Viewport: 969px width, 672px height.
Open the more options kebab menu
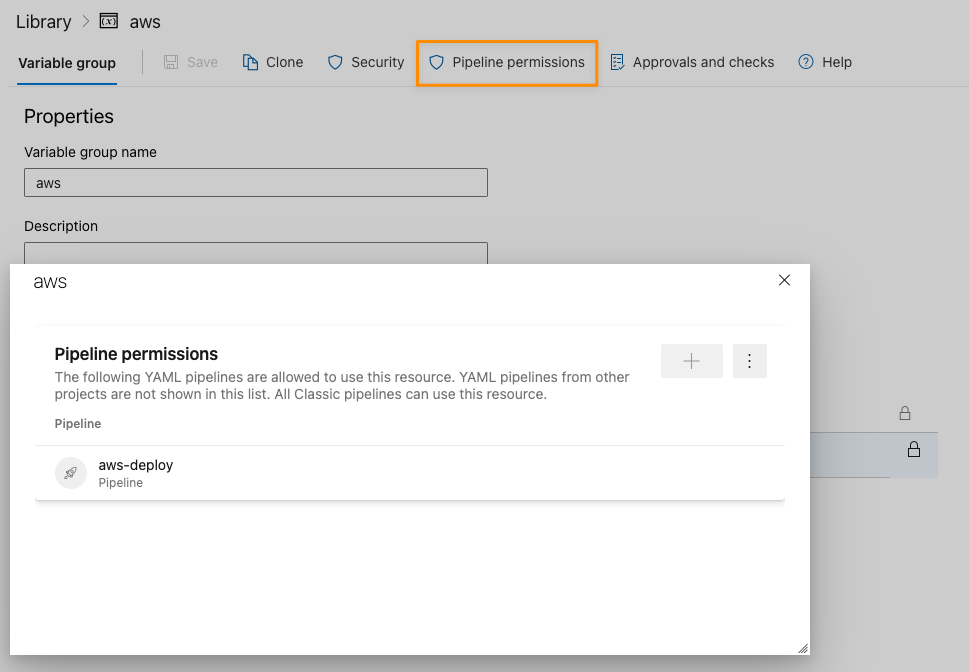click(x=749, y=361)
